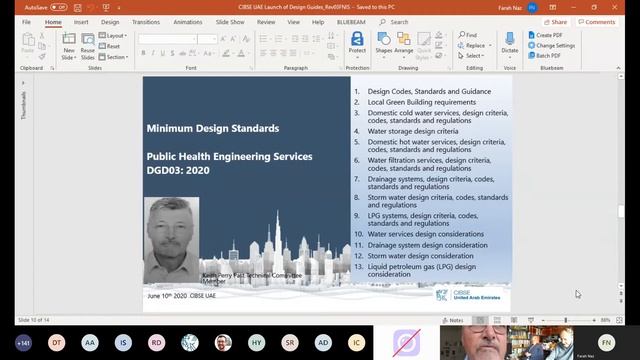
Task: Click the text Highlight Color swatch
Action: [x=226, y=53]
